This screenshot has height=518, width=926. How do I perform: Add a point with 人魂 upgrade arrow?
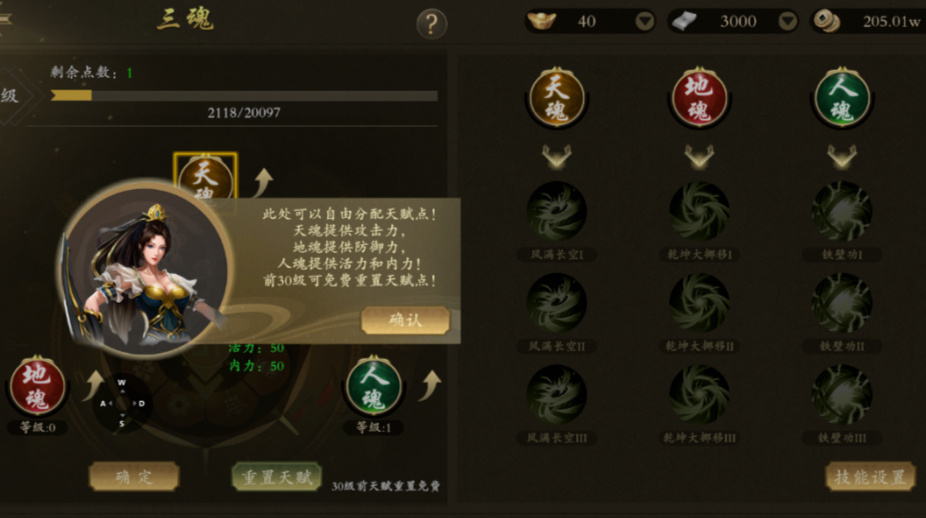pyautogui.click(x=431, y=386)
